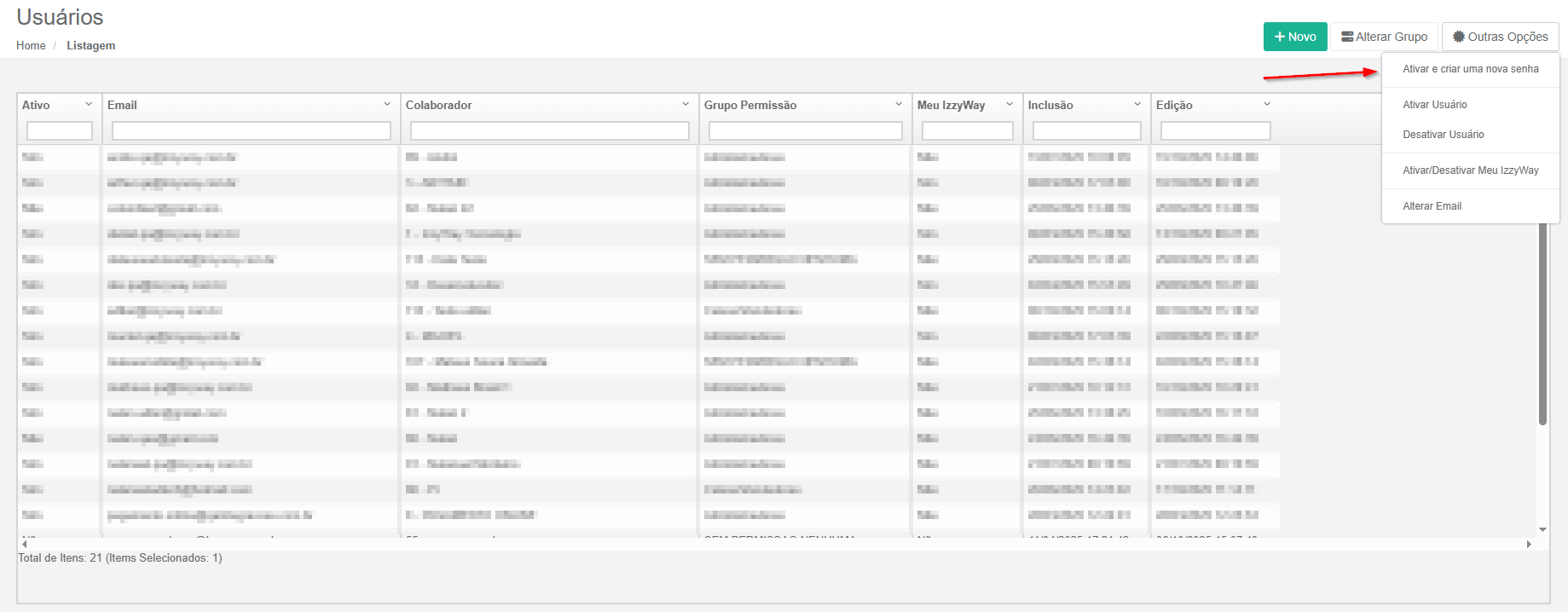Open the Edição column dropdown chevron
Viewport: 1568px width, 612px height.
click(x=1267, y=104)
